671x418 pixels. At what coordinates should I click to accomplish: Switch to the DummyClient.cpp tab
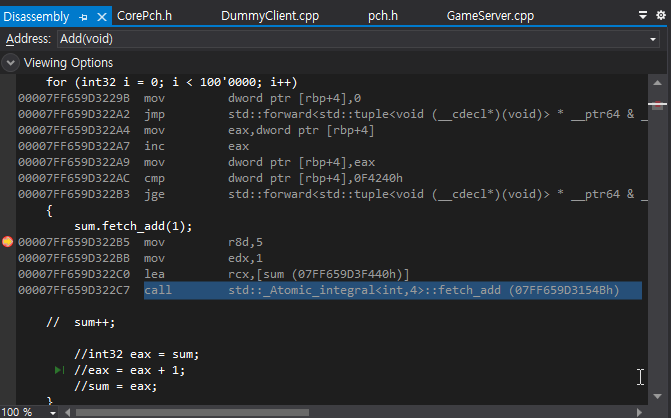(270, 16)
